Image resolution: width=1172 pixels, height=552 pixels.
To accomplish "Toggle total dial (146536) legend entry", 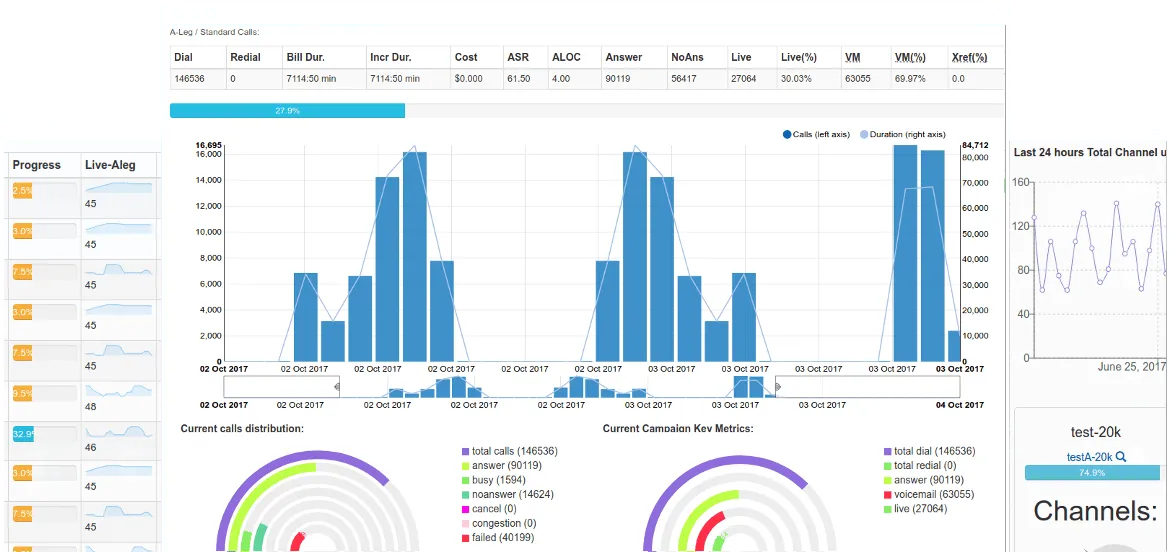I will (x=929, y=451).
